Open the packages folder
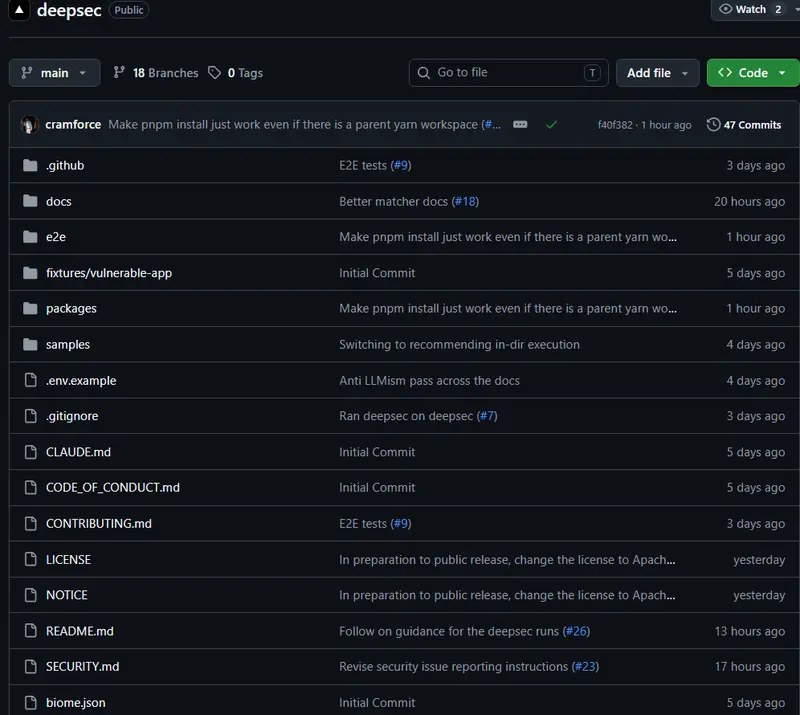The image size is (800, 715). (71, 308)
